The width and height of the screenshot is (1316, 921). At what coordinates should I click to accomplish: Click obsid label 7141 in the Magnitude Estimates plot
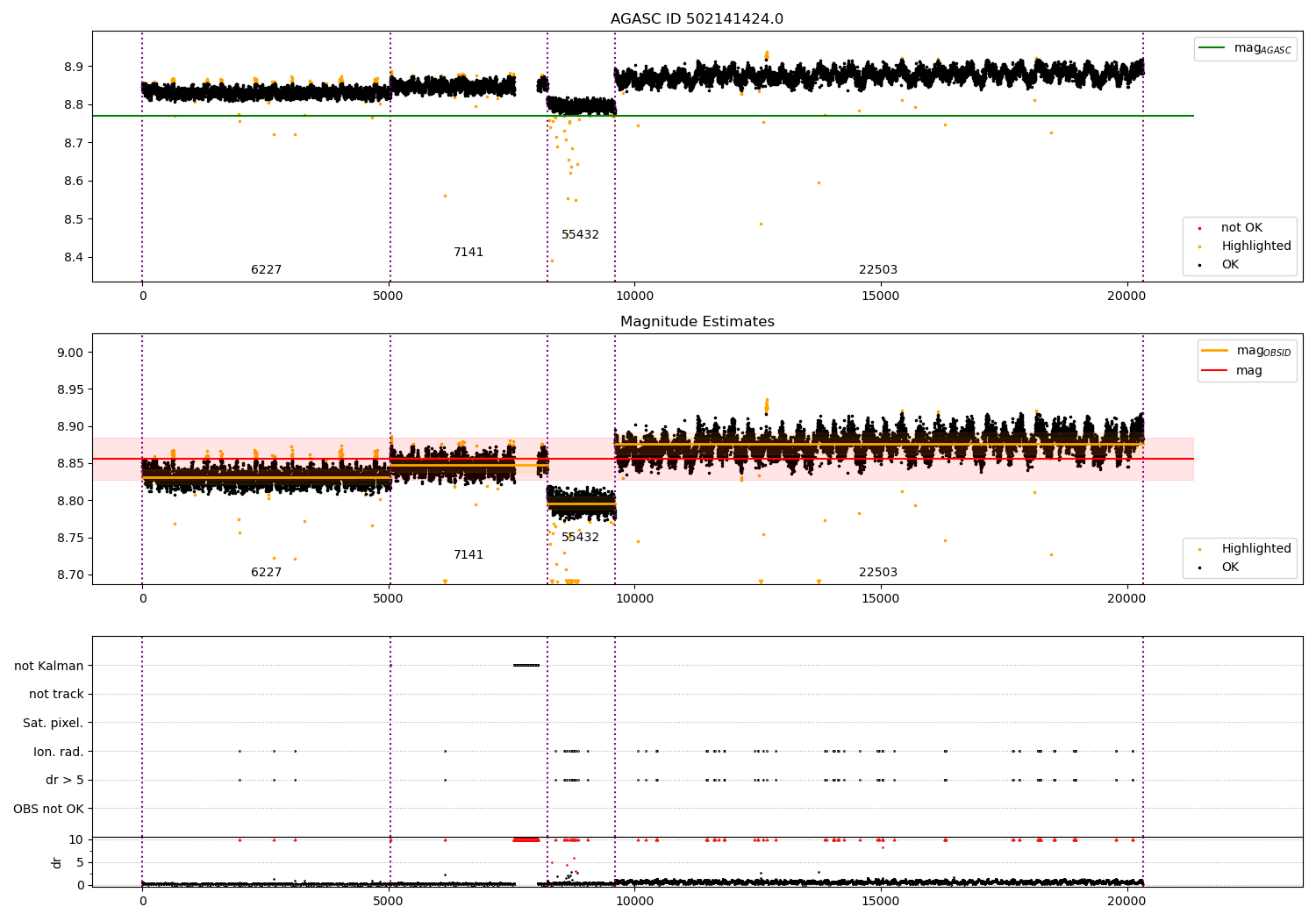click(468, 555)
